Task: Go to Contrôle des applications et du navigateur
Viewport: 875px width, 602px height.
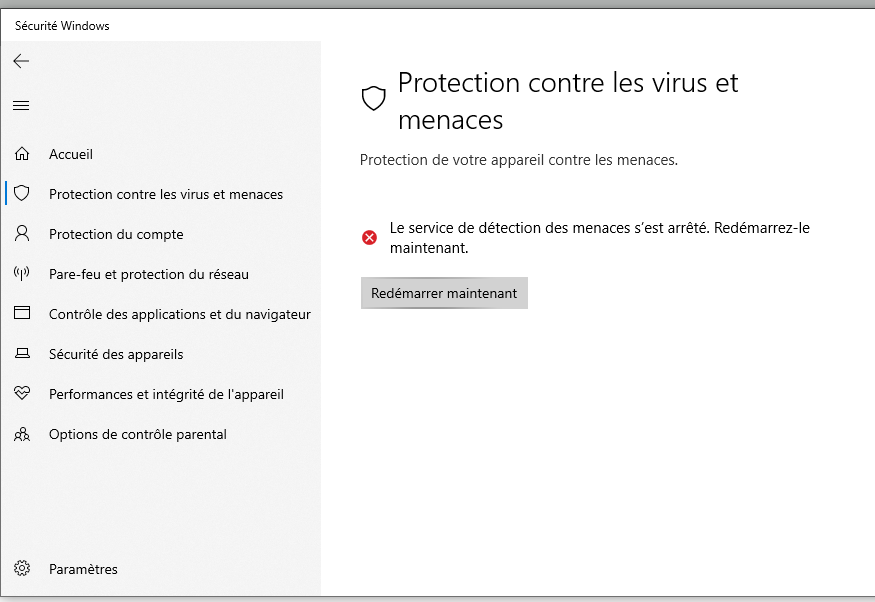Action: pos(180,314)
